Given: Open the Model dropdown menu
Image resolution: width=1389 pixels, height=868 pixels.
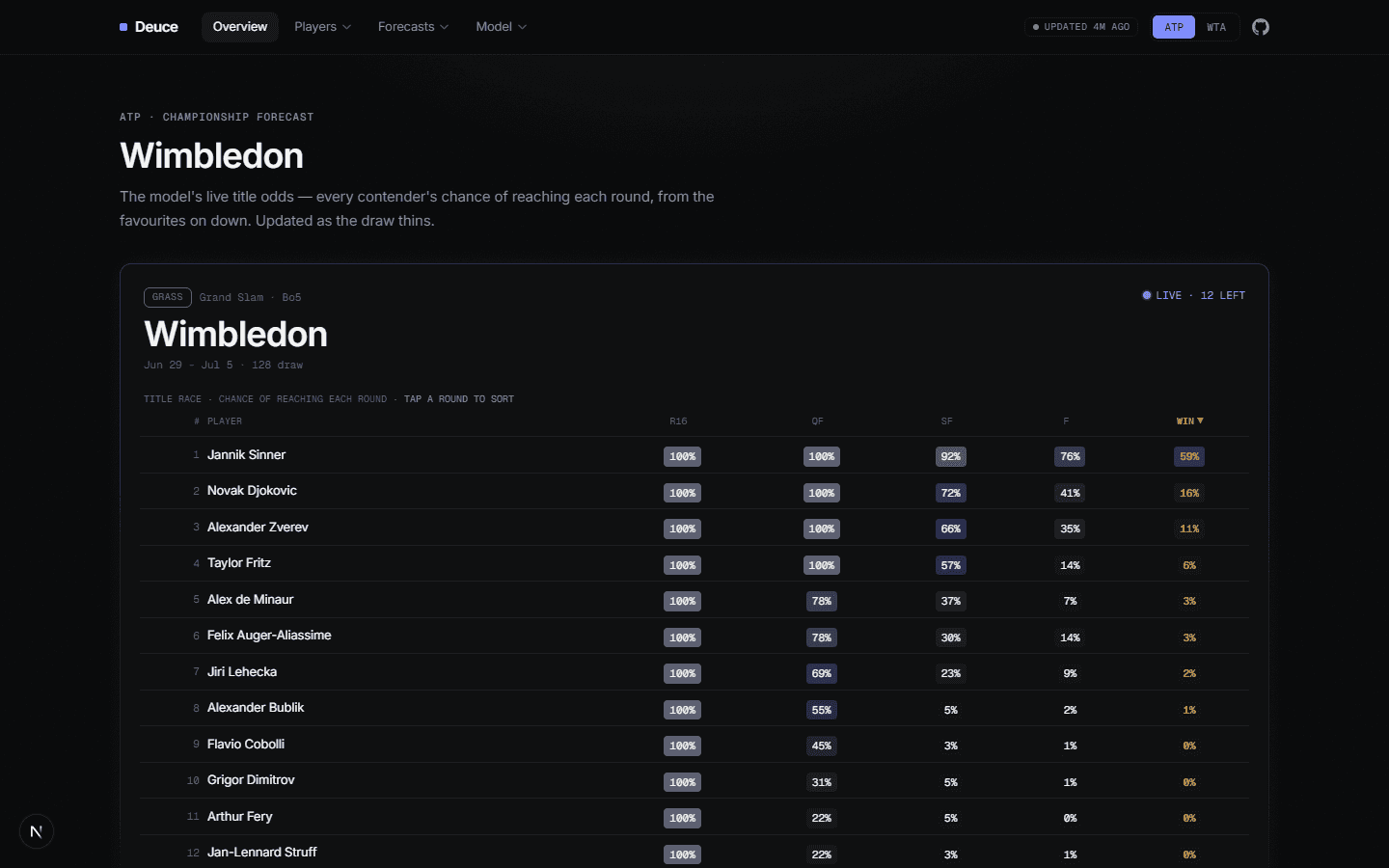Looking at the screenshot, I should 501,27.
